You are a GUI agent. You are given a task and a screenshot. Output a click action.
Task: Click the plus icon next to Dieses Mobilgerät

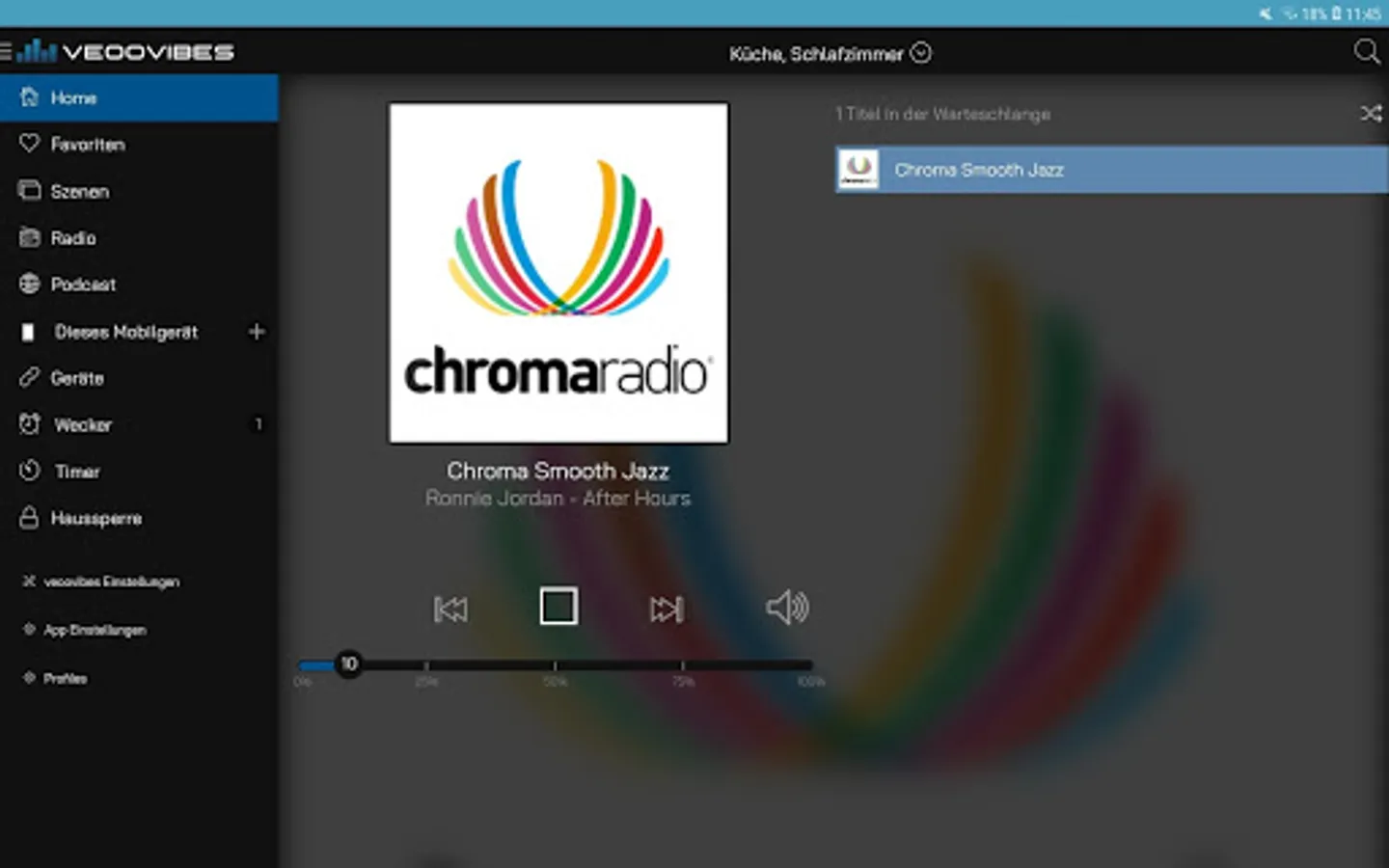[x=257, y=332]
